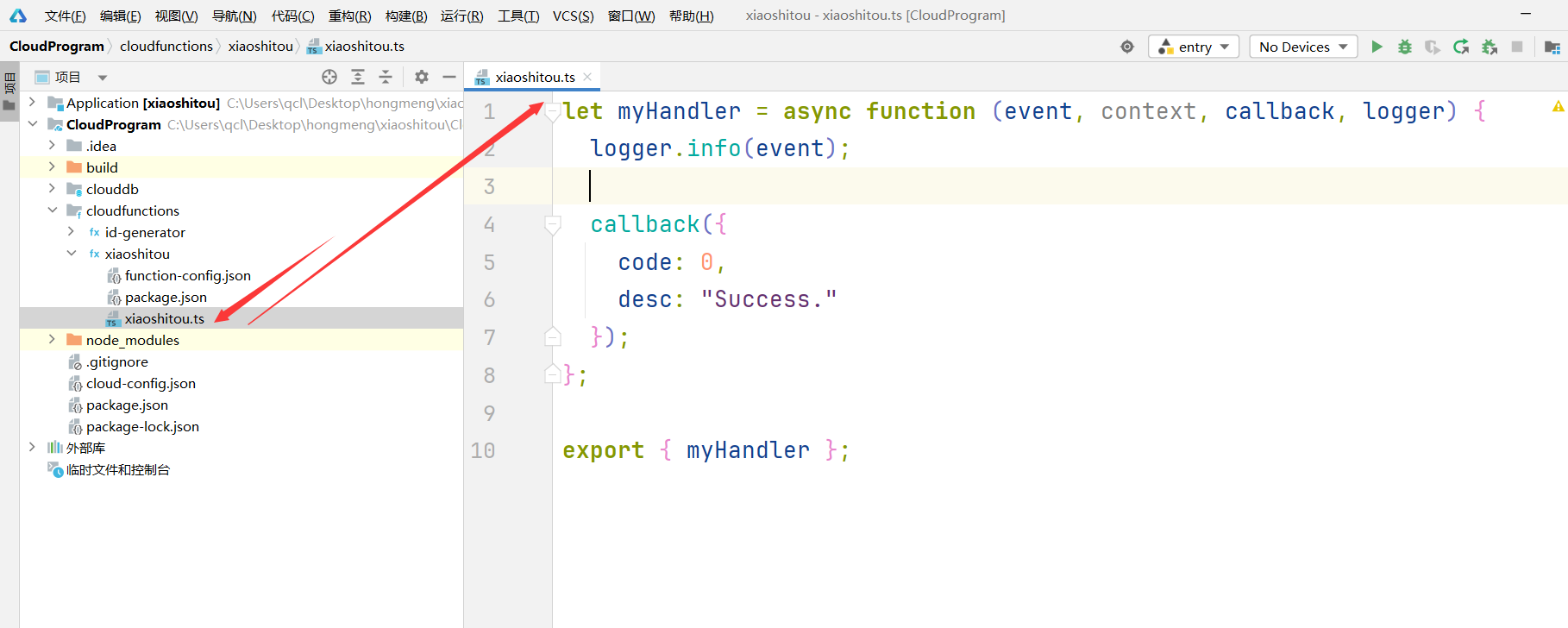This screenshot has height=628, width=1568.
Task: Expand the clouddb folder
Action: [52, 189]
